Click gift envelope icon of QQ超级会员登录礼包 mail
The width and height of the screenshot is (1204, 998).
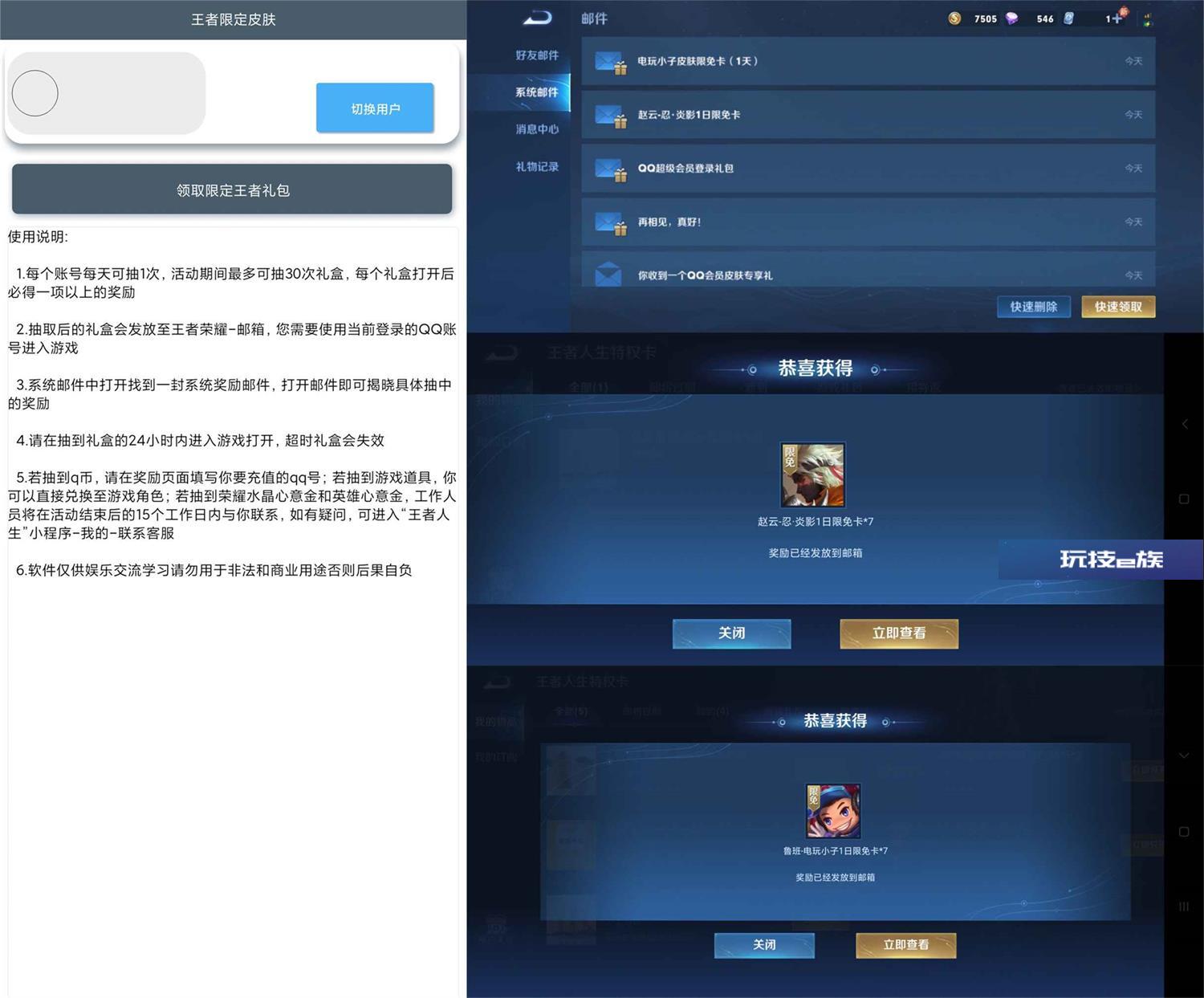click(x=610, y=170)
